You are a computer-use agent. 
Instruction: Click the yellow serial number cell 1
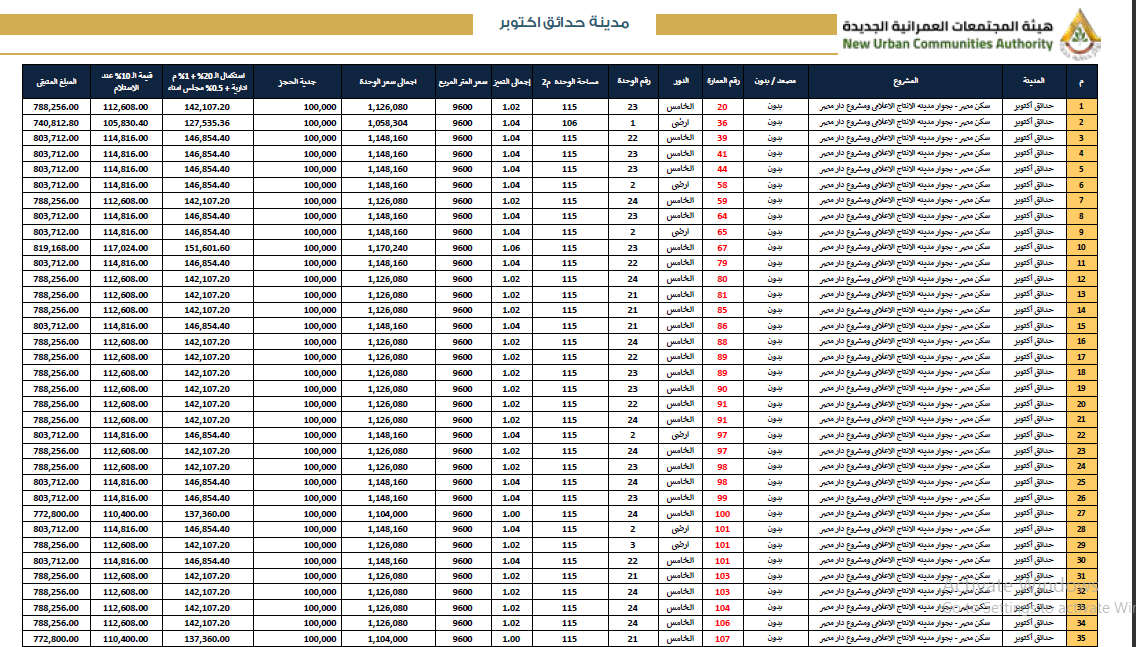pos(1082,107)
